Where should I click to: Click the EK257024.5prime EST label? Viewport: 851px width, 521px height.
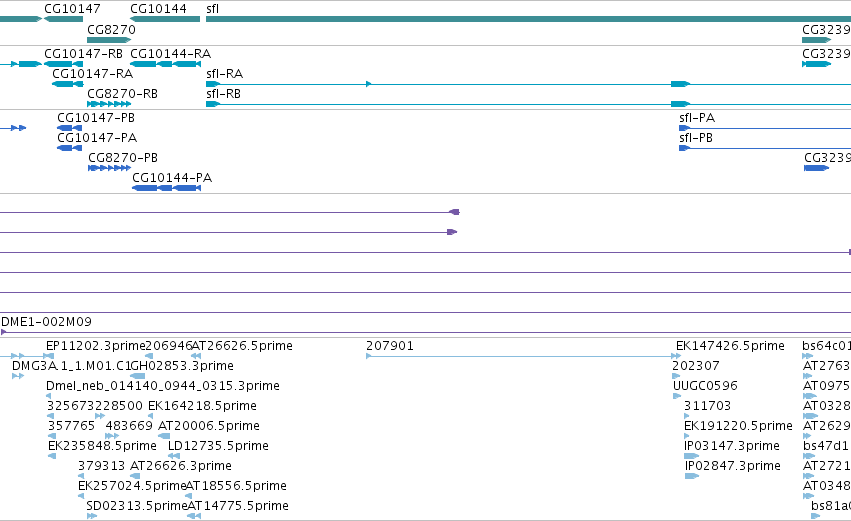[132, 486]
